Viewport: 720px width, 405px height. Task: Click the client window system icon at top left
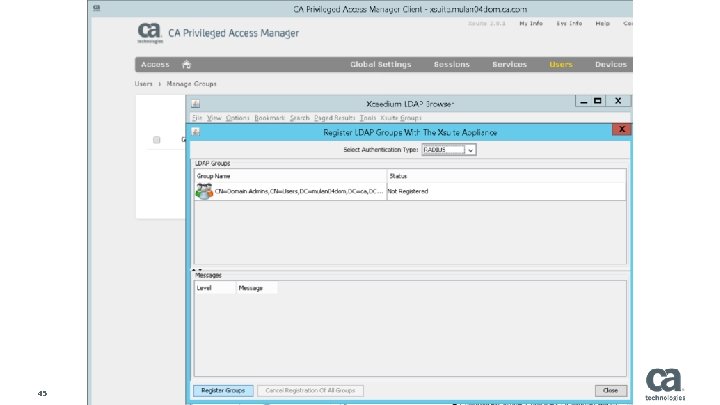point(96,8)
